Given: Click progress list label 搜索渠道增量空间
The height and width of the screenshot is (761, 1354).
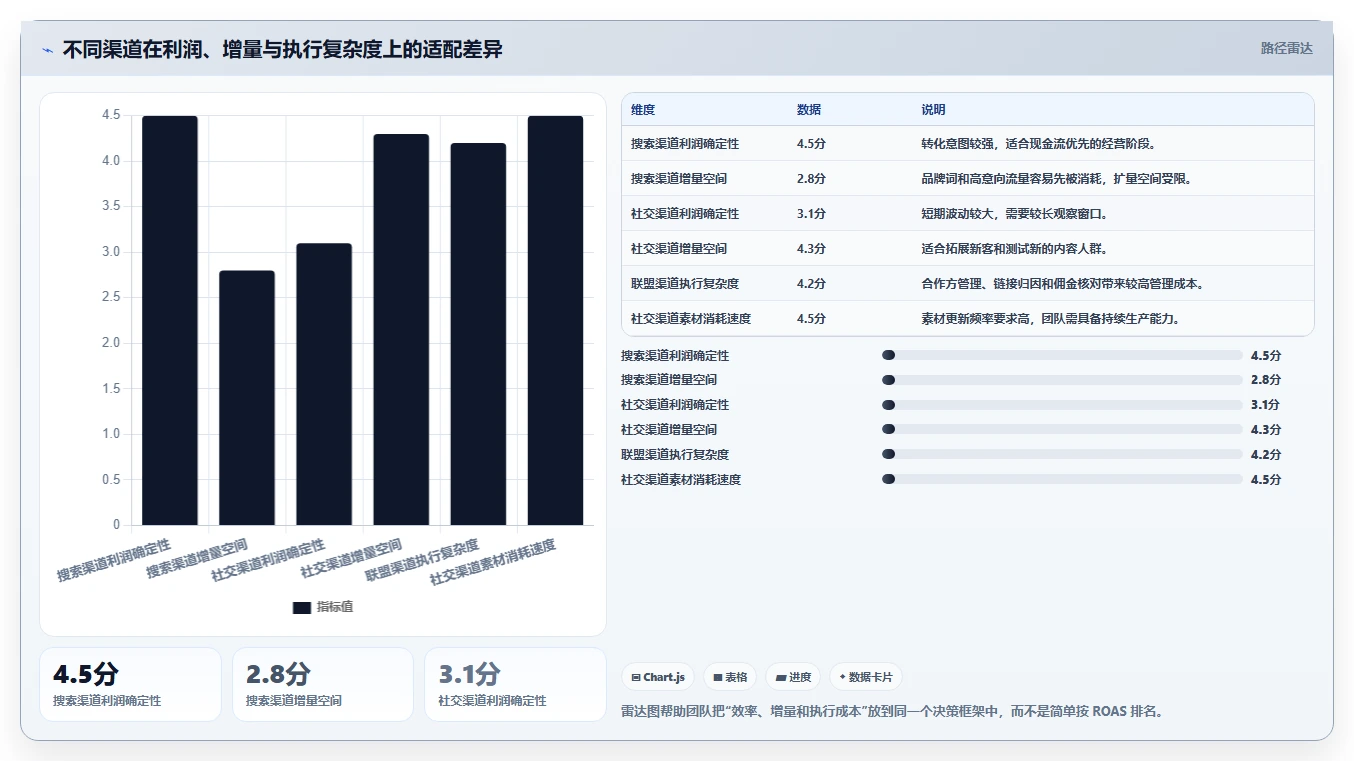Looking at the screenshot, I should point(669,380).
